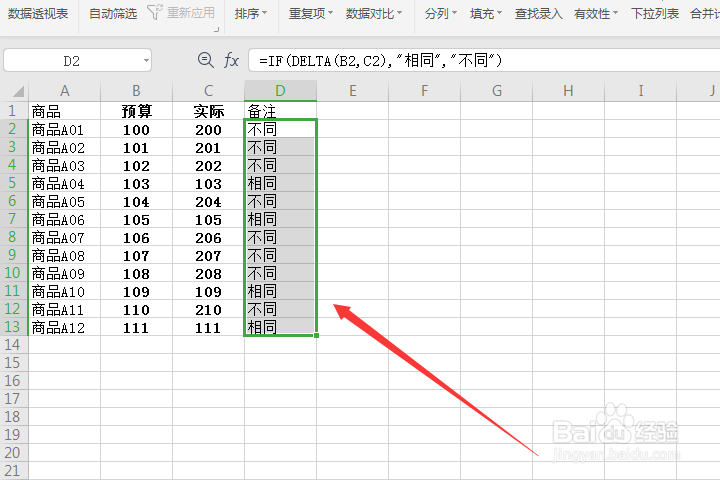Click cell containing 商品A12
Screen dimensions: 720x480
64,327
